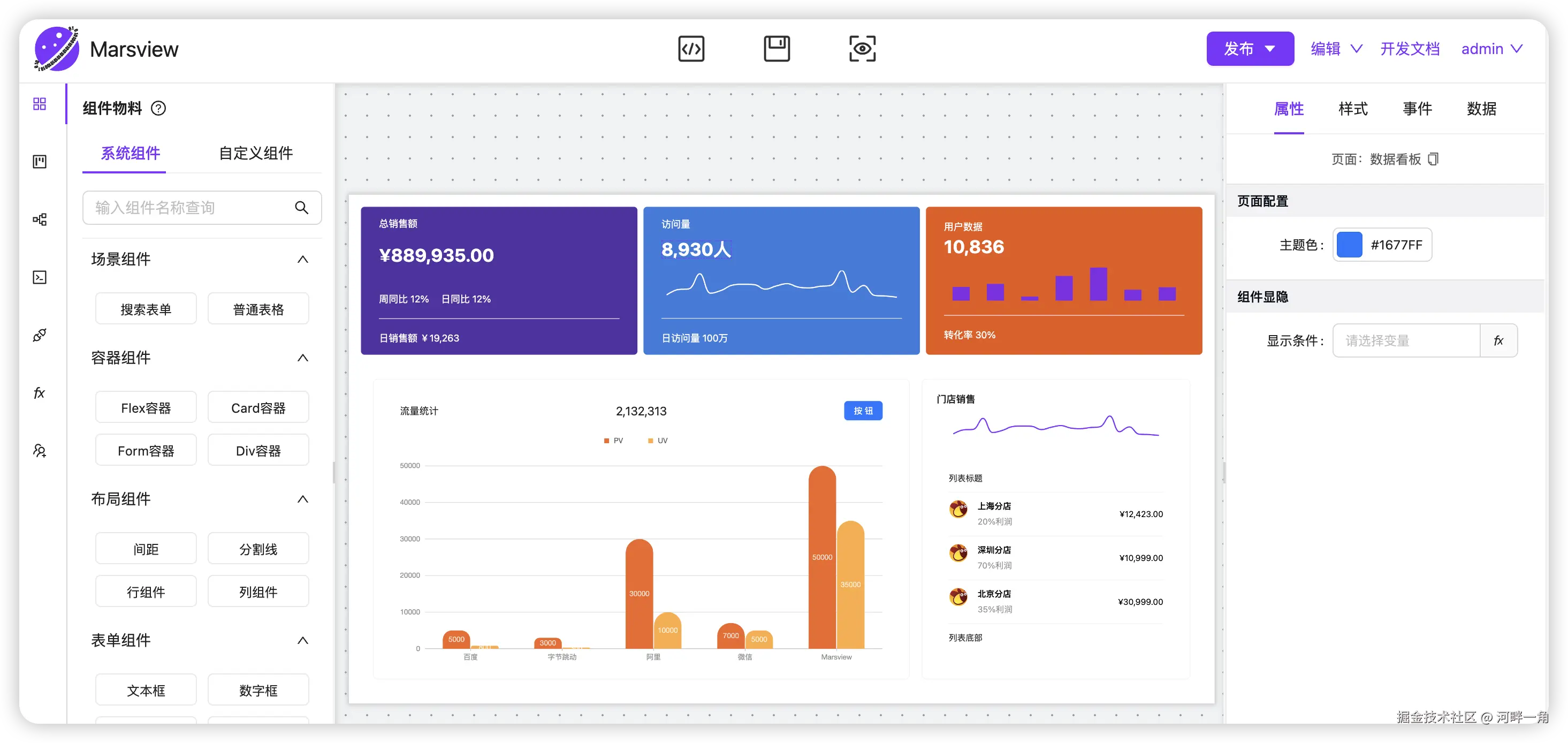The width and height of the screenshot is (1568, 743).
Task: Collapse the 场景组件 section
Action: pos(302,260)
